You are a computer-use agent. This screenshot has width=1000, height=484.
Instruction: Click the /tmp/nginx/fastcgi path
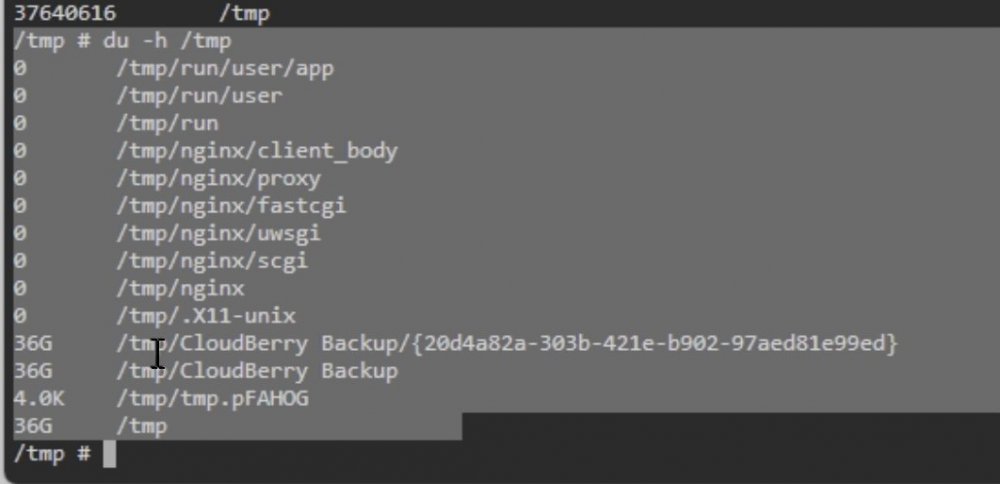231,206
